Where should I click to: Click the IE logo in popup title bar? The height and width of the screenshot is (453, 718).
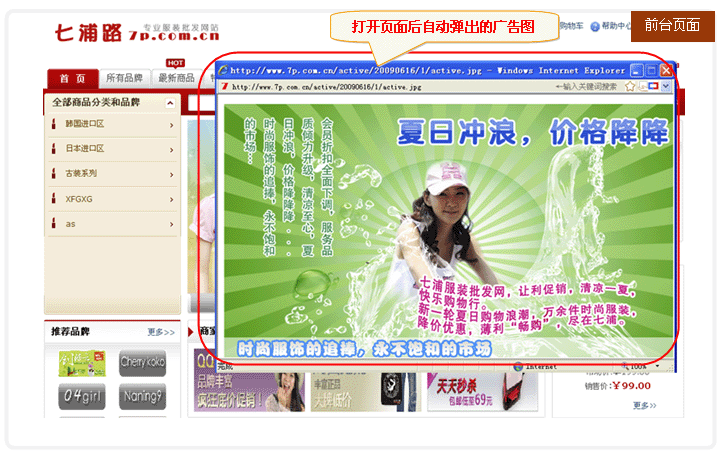tap(223, 70)
